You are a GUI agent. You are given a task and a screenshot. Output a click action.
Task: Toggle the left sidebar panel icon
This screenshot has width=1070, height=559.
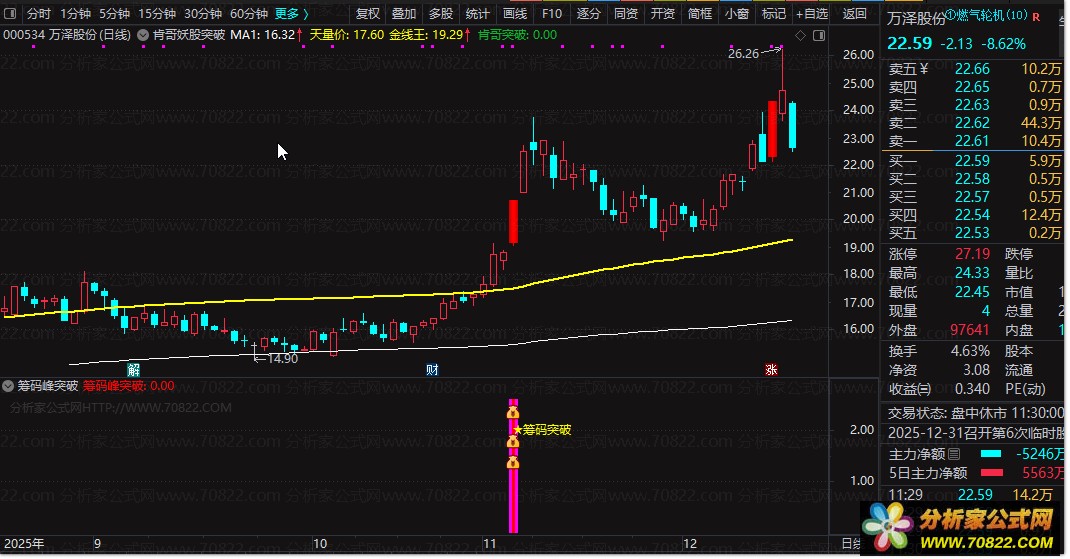[x=10, y=14]
